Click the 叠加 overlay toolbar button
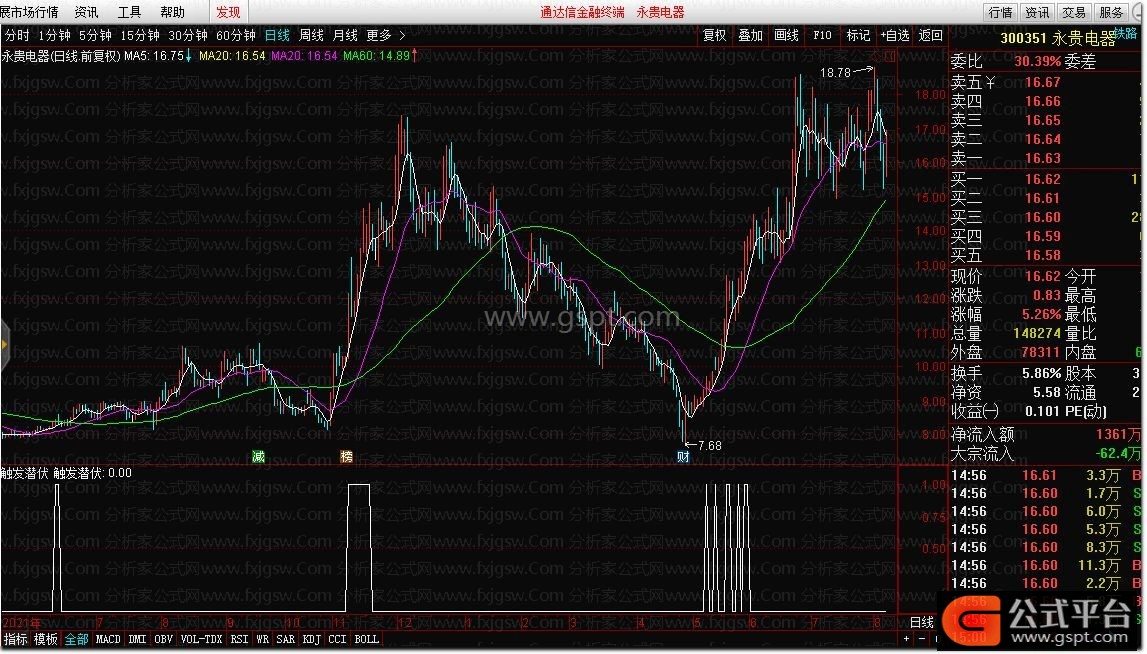The width and height of the screenshot is (1147, 654). pos(751,35)
